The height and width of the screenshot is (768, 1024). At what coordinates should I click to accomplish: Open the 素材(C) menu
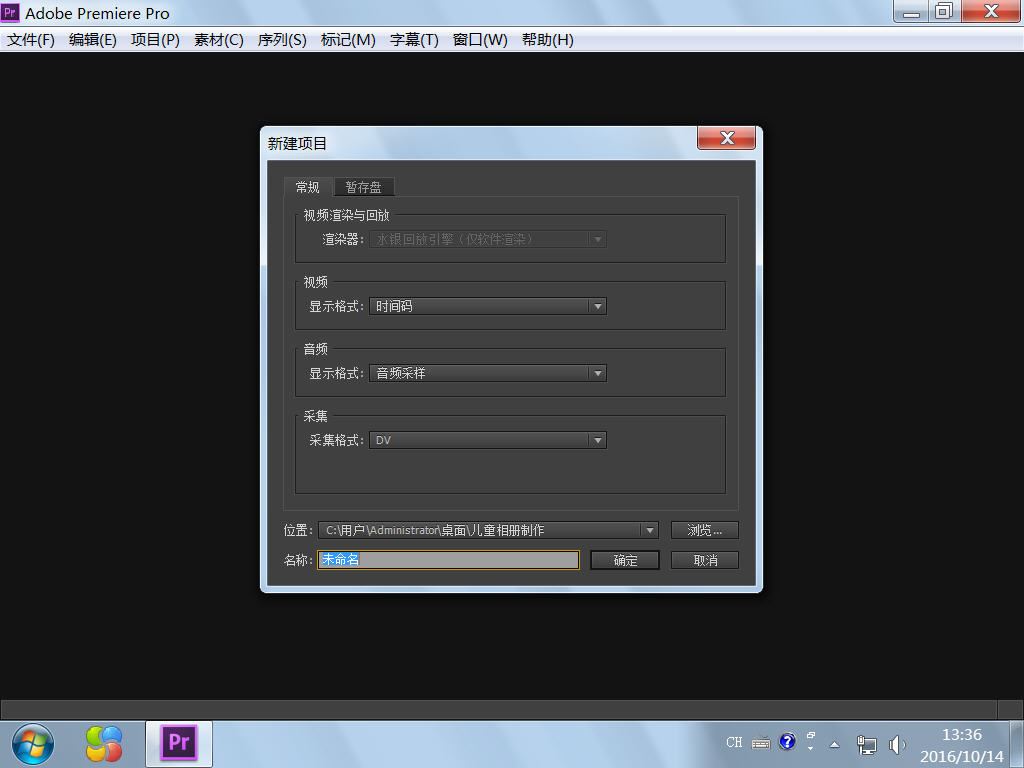[219, 40]
